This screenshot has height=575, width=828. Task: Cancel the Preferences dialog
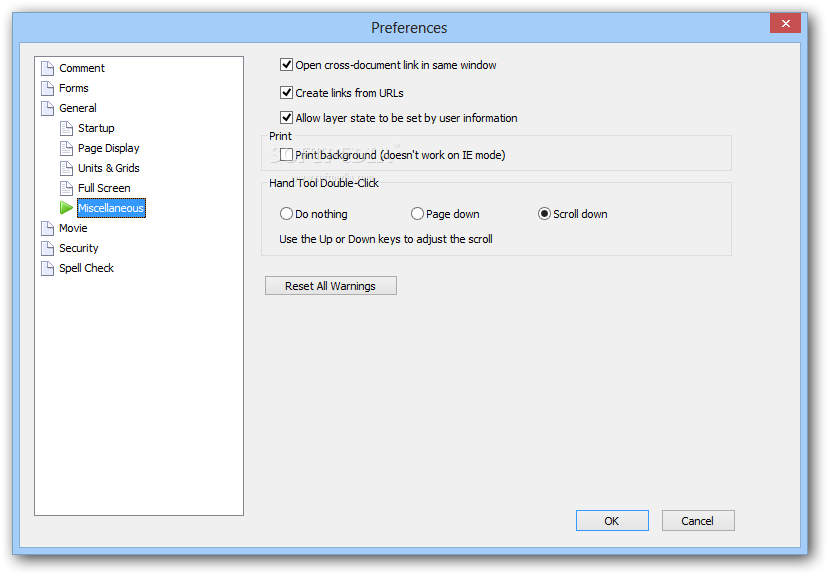click(x=698, y=521)
